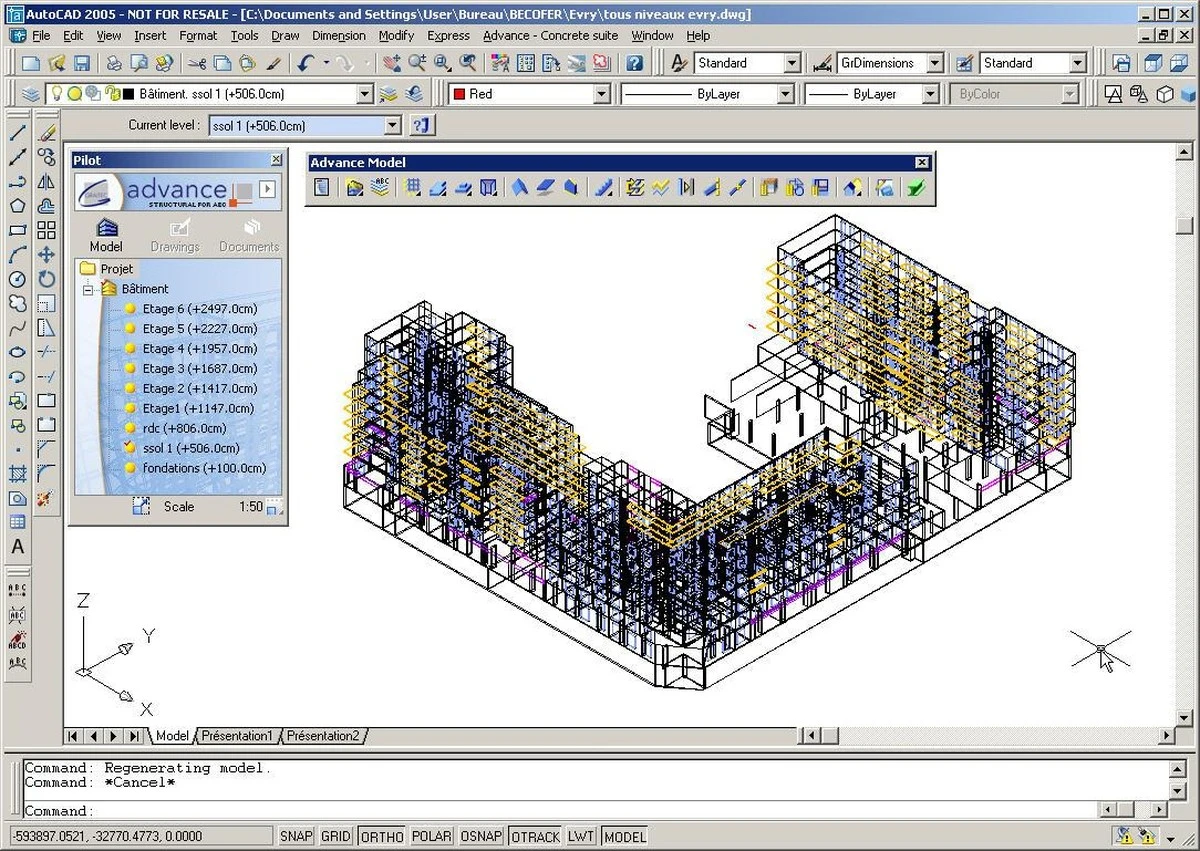This screenshot has width=1200, height=851.
Task: Switch to the Présentation1 layout tab
Action: 237,736
